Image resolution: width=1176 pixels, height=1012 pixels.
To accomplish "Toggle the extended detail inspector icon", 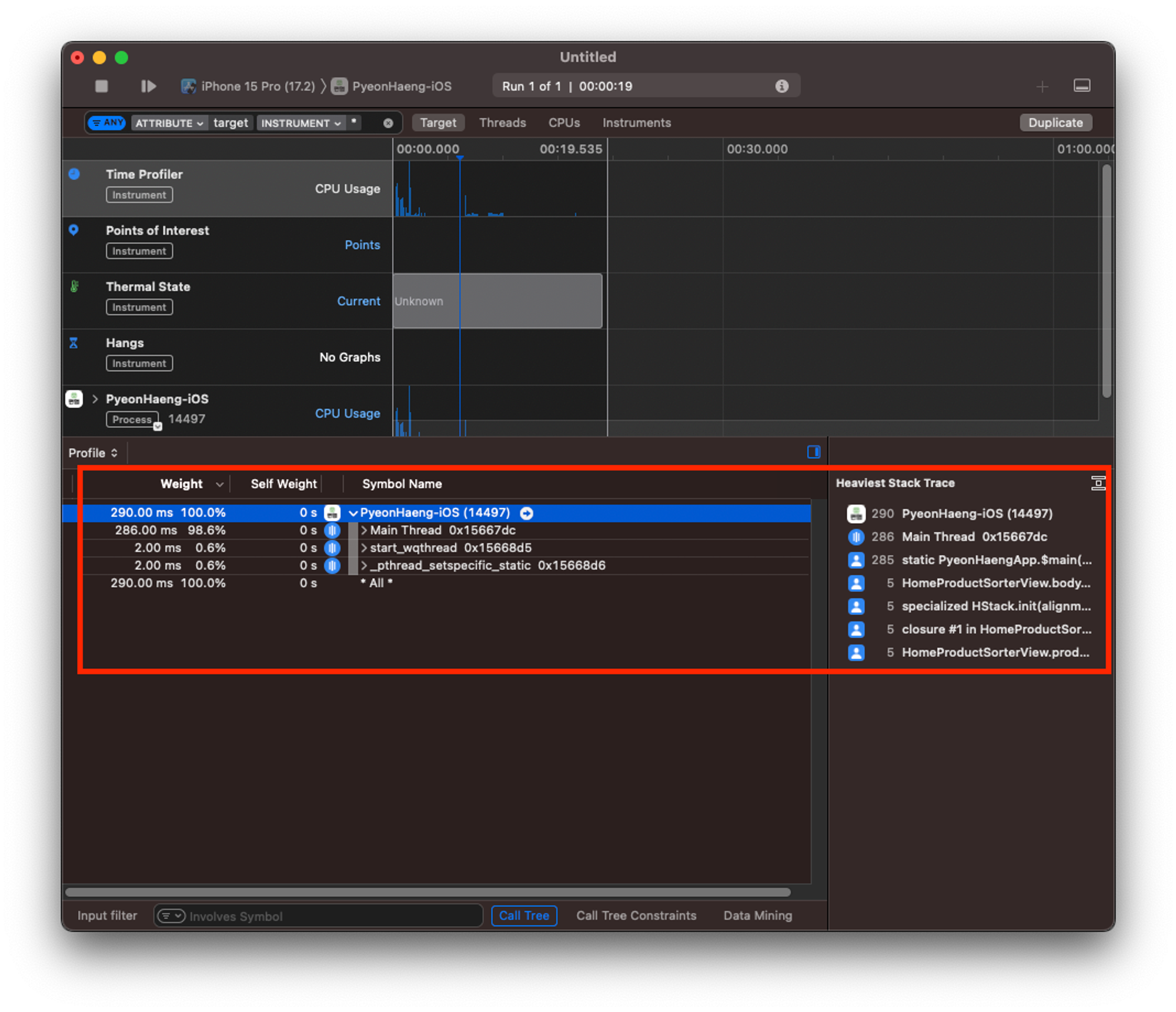I will pyautogui.click(x=813, y=452).
